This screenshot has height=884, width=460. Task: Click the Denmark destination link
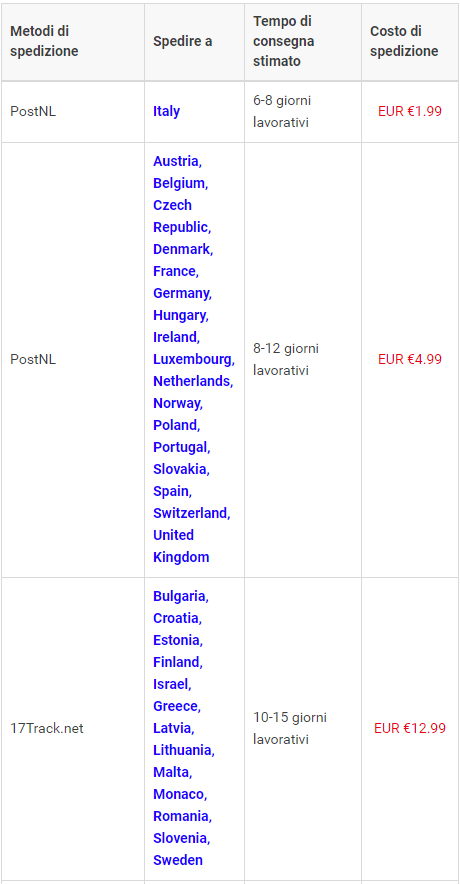[181, 249]
